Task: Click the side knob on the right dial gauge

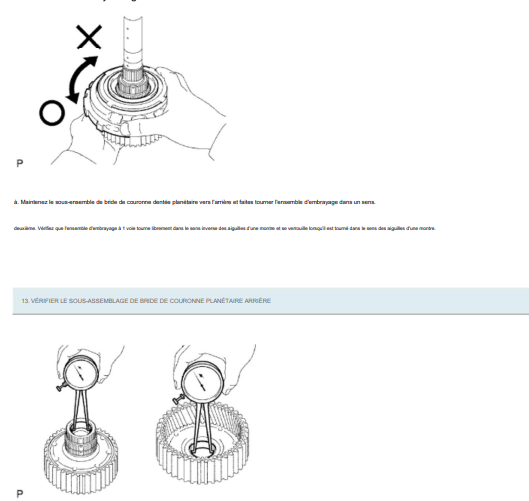Action: click(x=178, y=400)
